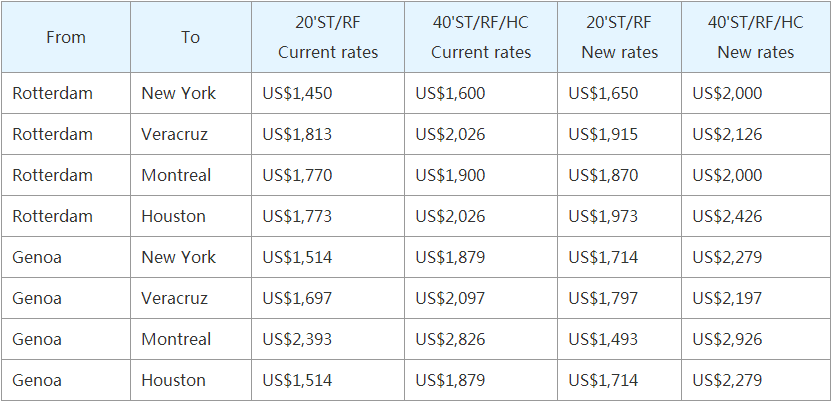
Task: Click the US$1,973 rate cell
Action: tap(603, 216)
